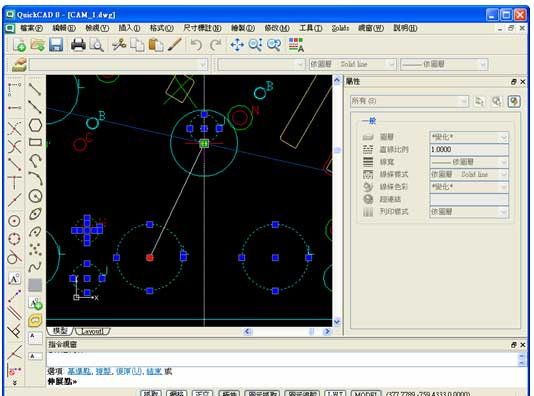Screen dimensions: 534x396
Task: Toggle the 正交 (ortho) status button
Action: pos(202,393)
